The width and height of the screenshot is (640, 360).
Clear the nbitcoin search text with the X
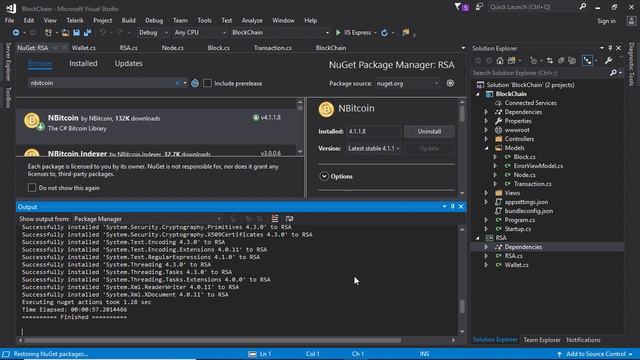(177, 83)
